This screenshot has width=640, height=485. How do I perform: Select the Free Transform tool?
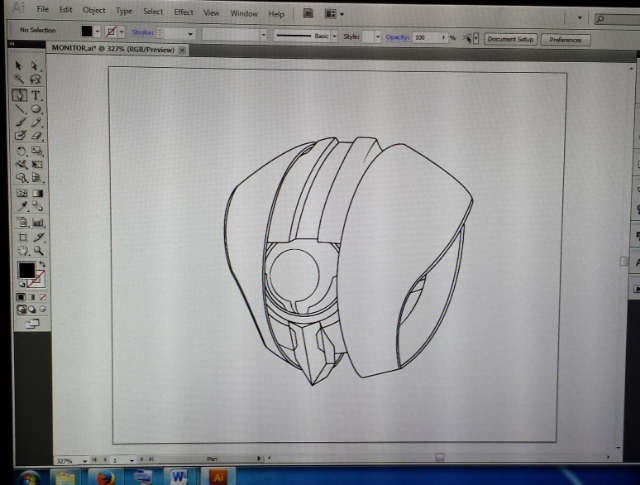[x=38, y=165]
